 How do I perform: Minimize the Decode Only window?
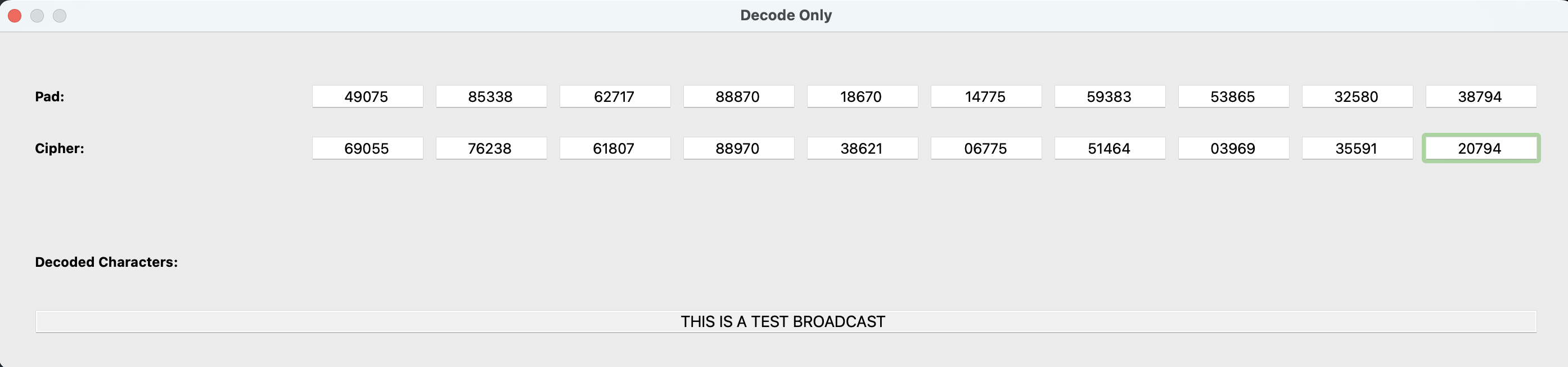click(37, 16)
